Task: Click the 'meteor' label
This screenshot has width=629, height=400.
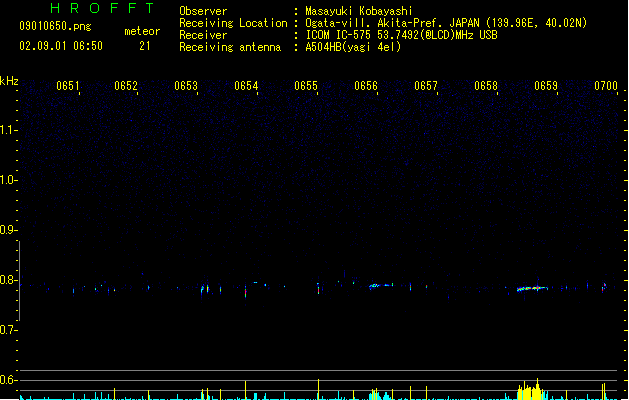Action: 142,31
